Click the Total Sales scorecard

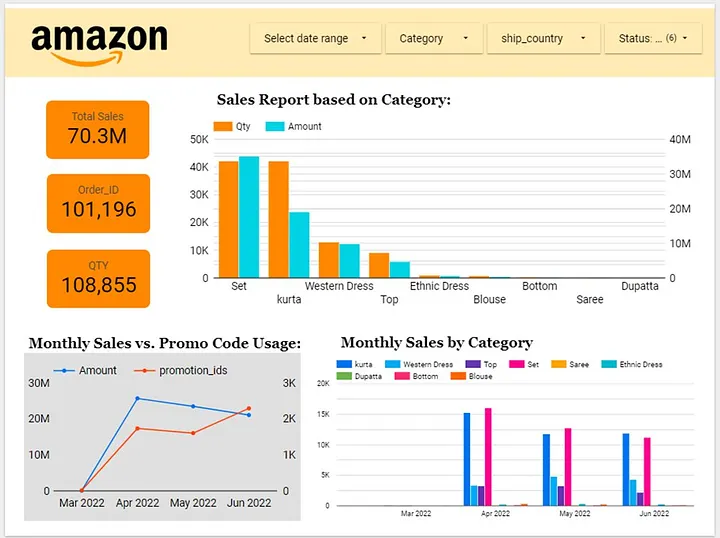(x=98, y=129)
